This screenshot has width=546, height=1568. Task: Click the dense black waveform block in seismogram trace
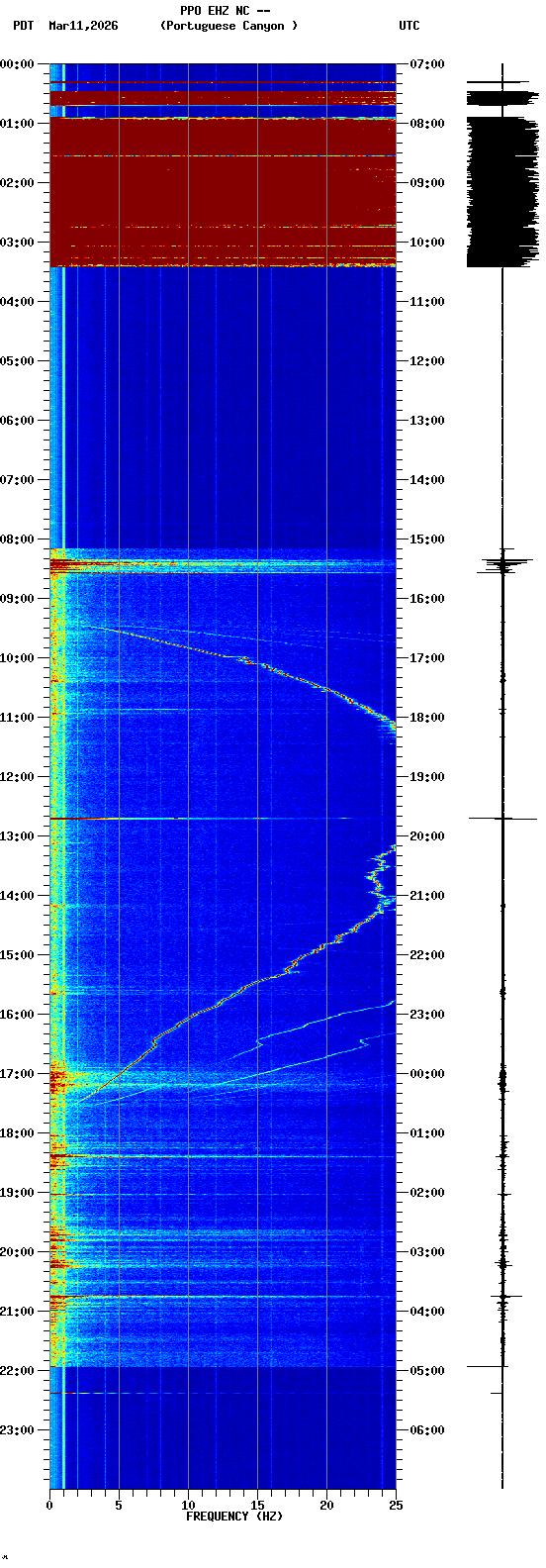click(x=502, y=192)
